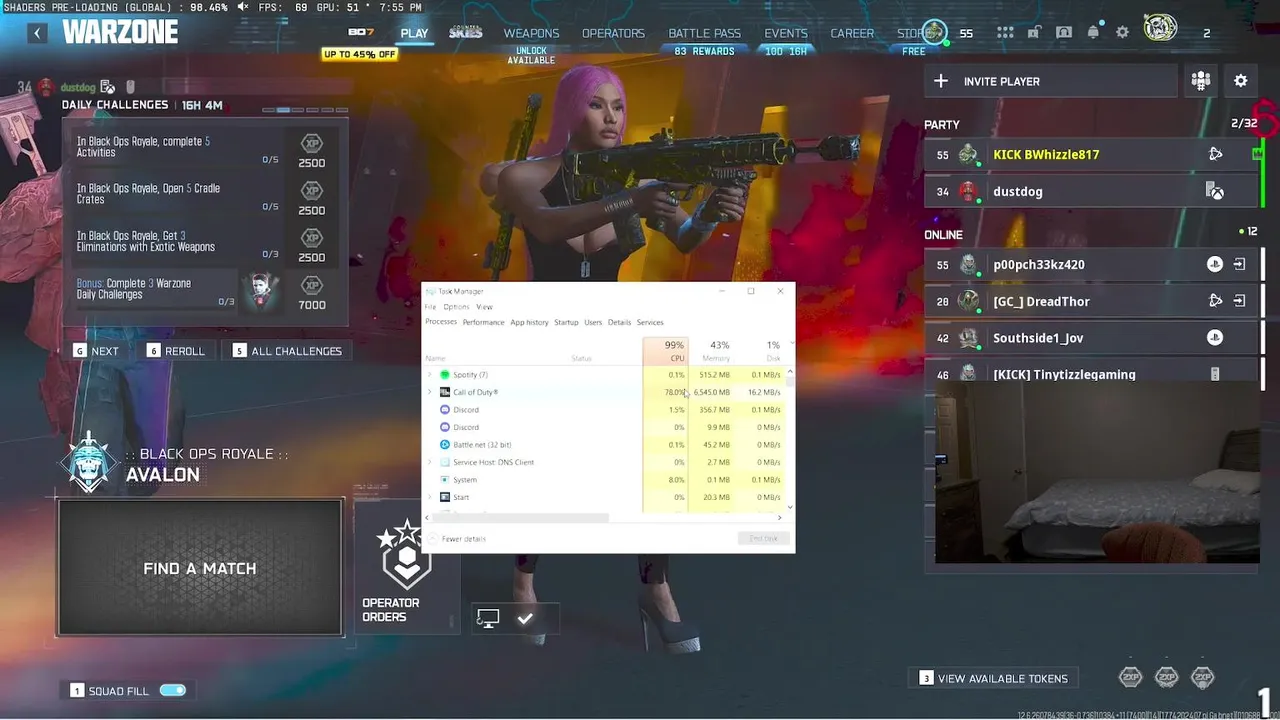The width and height of the screenshot is (1280, 720).
Task: Click Call of Duty process icon in Task Manager
Action: (x=445, y=392)
